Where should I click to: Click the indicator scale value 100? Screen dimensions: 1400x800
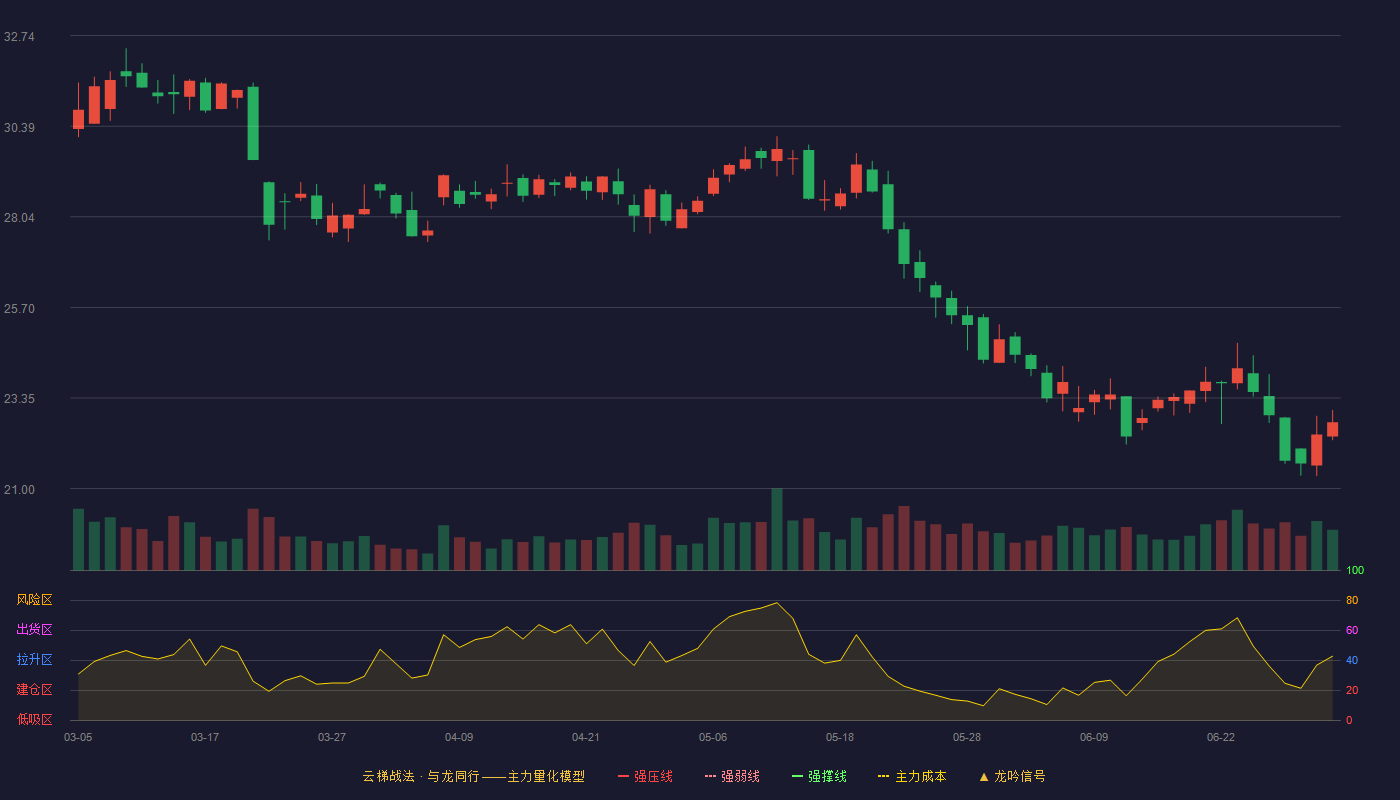(1355, 570)
